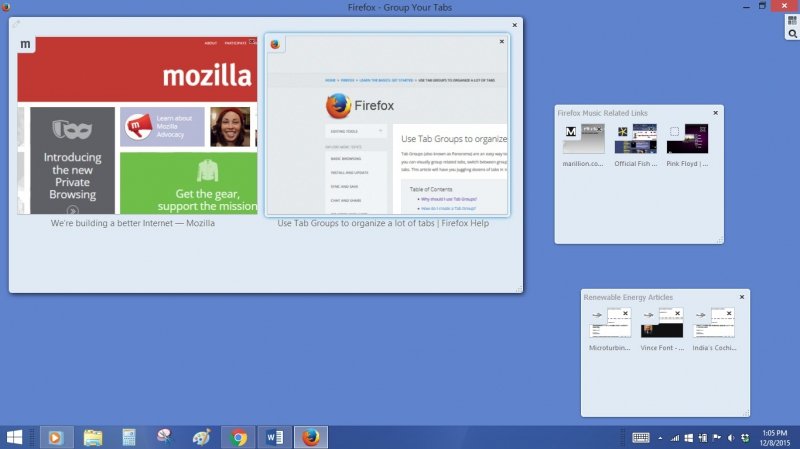800x449 pixels.
Task: Open the marillion.co... tab thumbnail
Action: (x=584, y=138)
